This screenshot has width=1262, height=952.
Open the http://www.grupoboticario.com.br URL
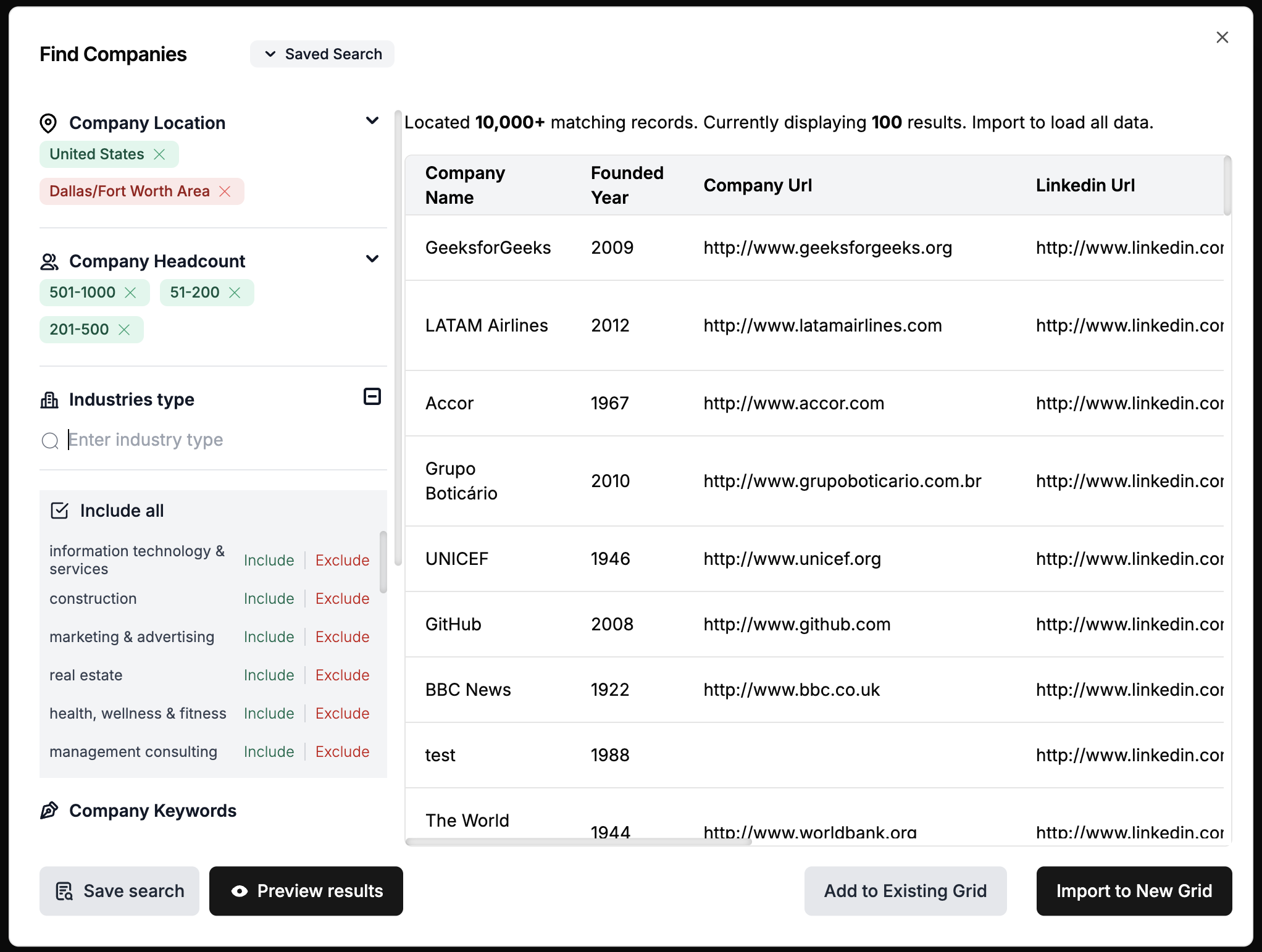pyautogui.click(x=842, y=481)
